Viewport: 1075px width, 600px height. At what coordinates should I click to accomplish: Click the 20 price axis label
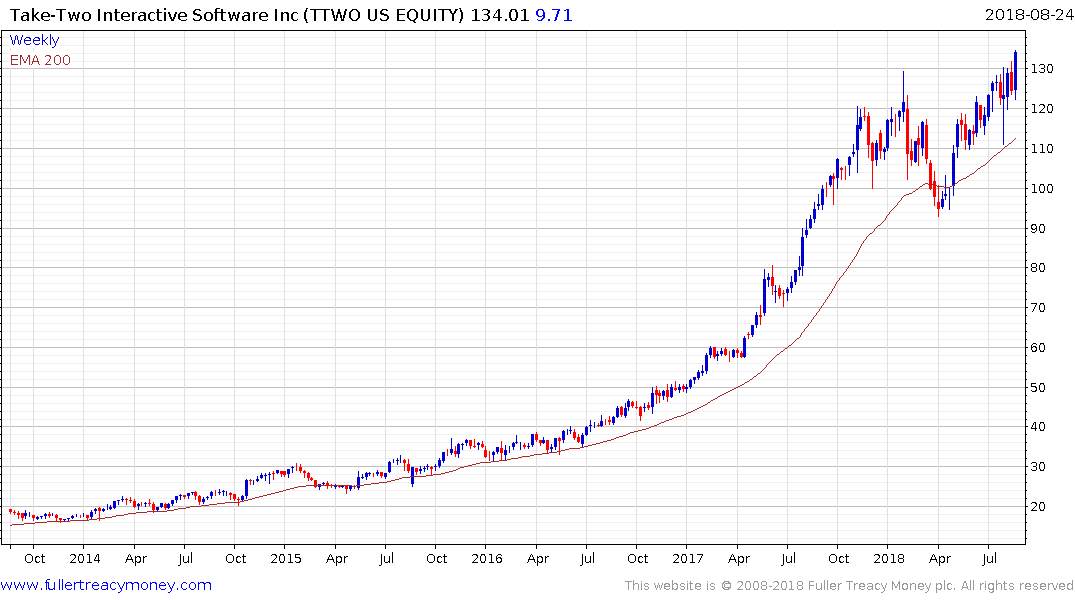tap(1038, 507)
